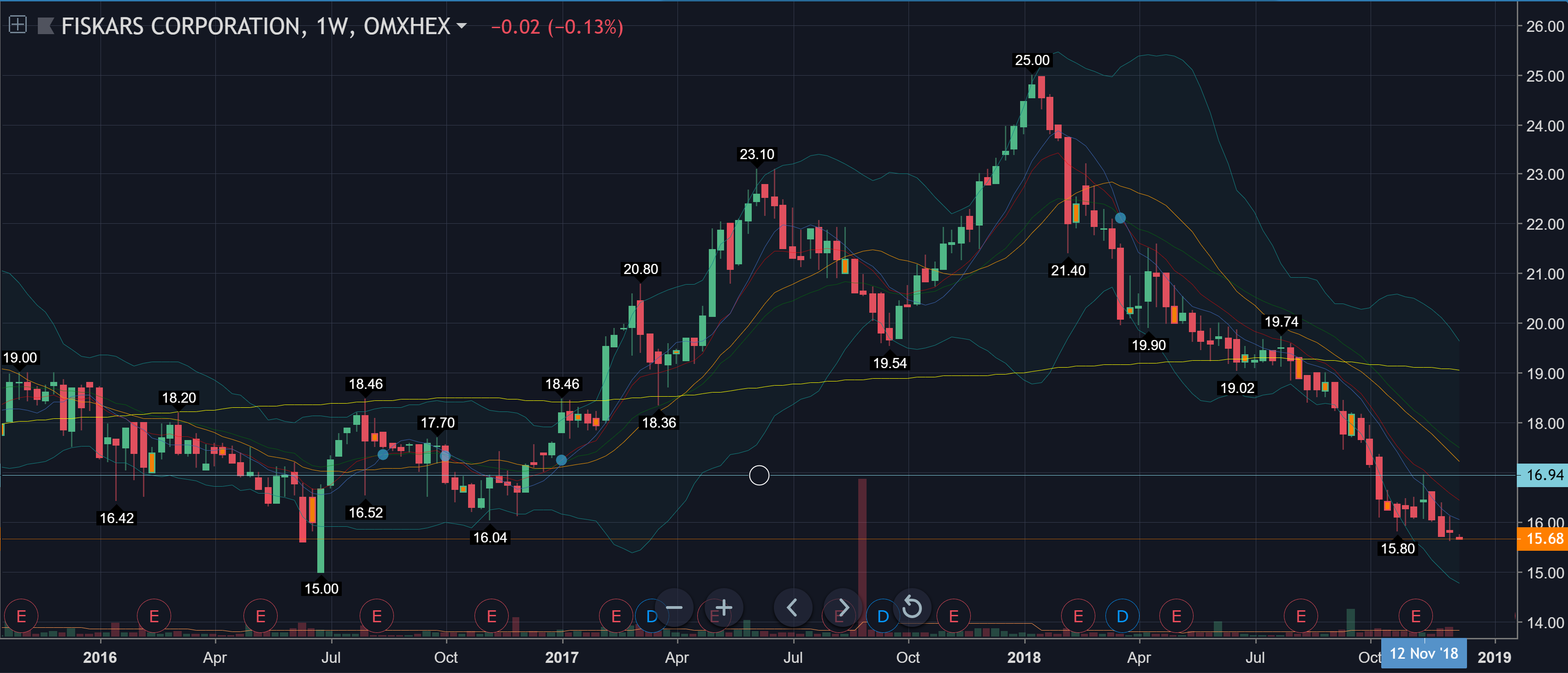This screenshot has height=673, width=1568.
Task: Open the dividend D marker near April 2018
Action: coord(1122,616)
